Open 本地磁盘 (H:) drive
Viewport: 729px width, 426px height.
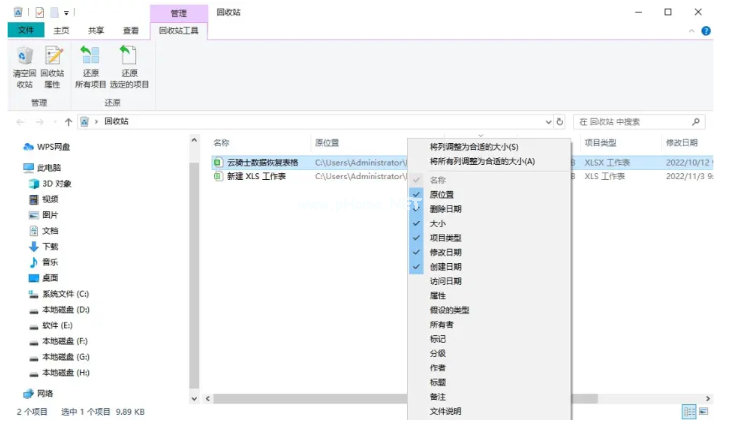pyautogui.click(x=59, y=373)
